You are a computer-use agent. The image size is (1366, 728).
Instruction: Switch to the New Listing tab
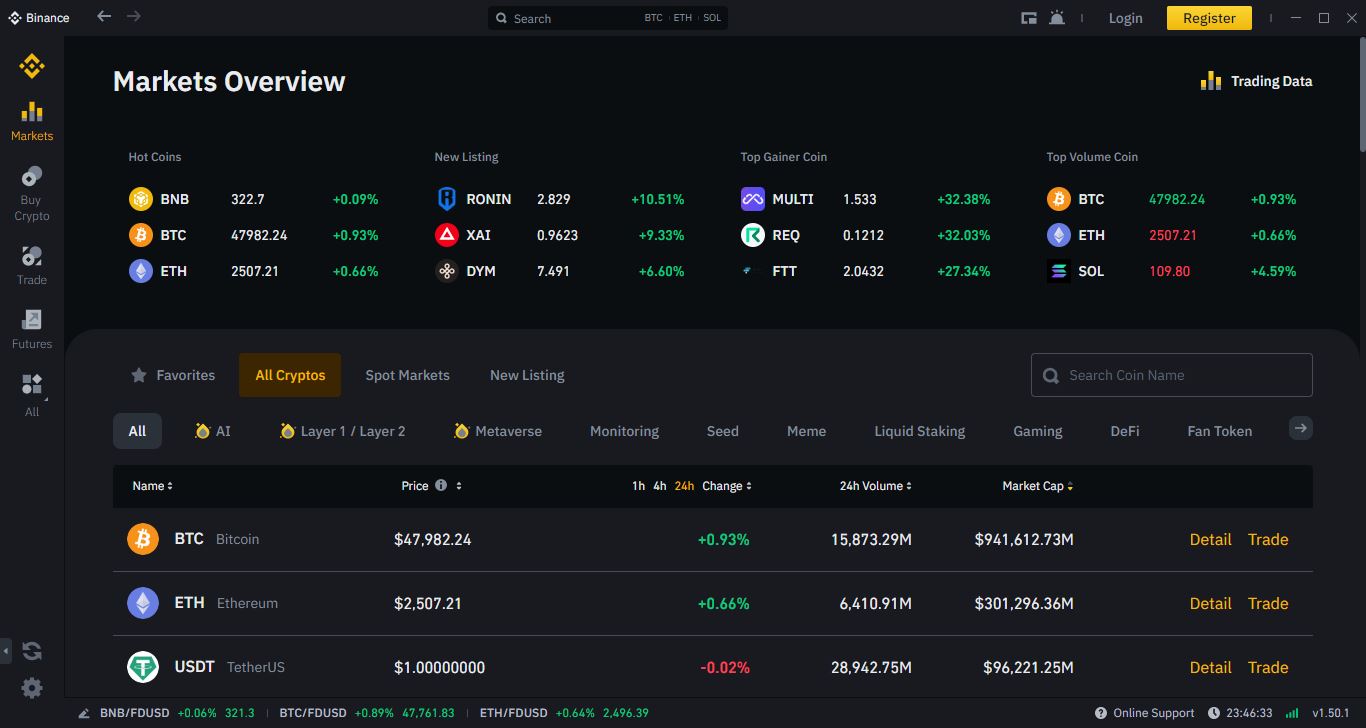click(x=527, y=375)
